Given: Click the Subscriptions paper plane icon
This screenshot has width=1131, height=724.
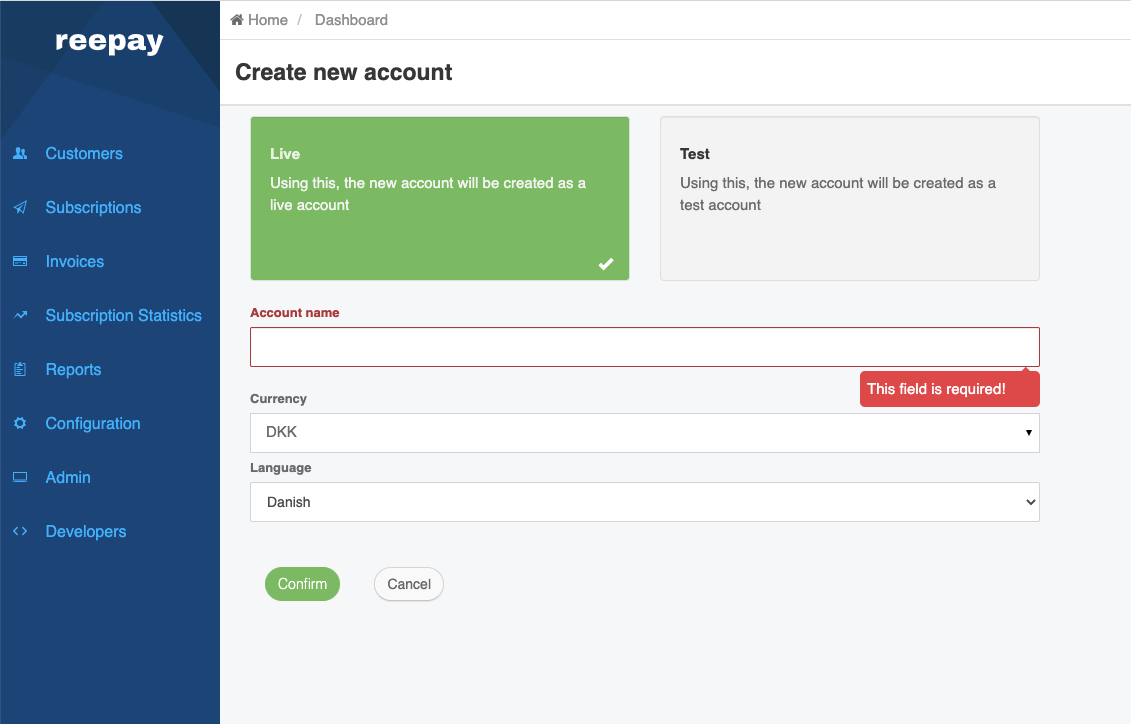Looking at the screenshot, I should [x=20, y=207].
